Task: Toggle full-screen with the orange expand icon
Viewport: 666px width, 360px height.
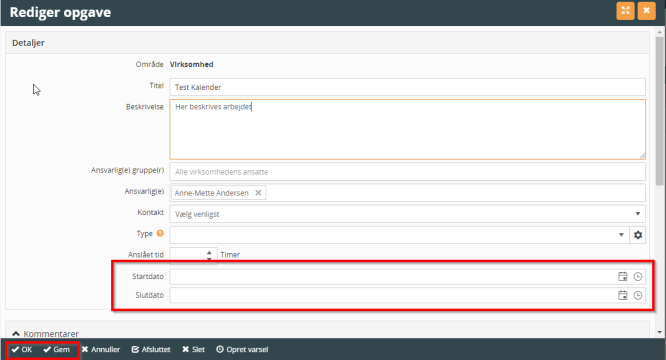Action: 625,11
